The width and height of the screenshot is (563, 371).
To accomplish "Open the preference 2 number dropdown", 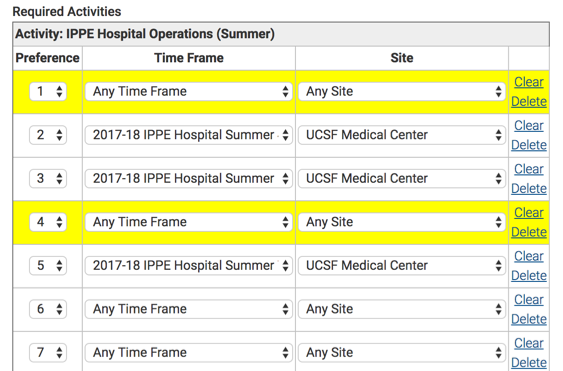I will coord(48,135).
